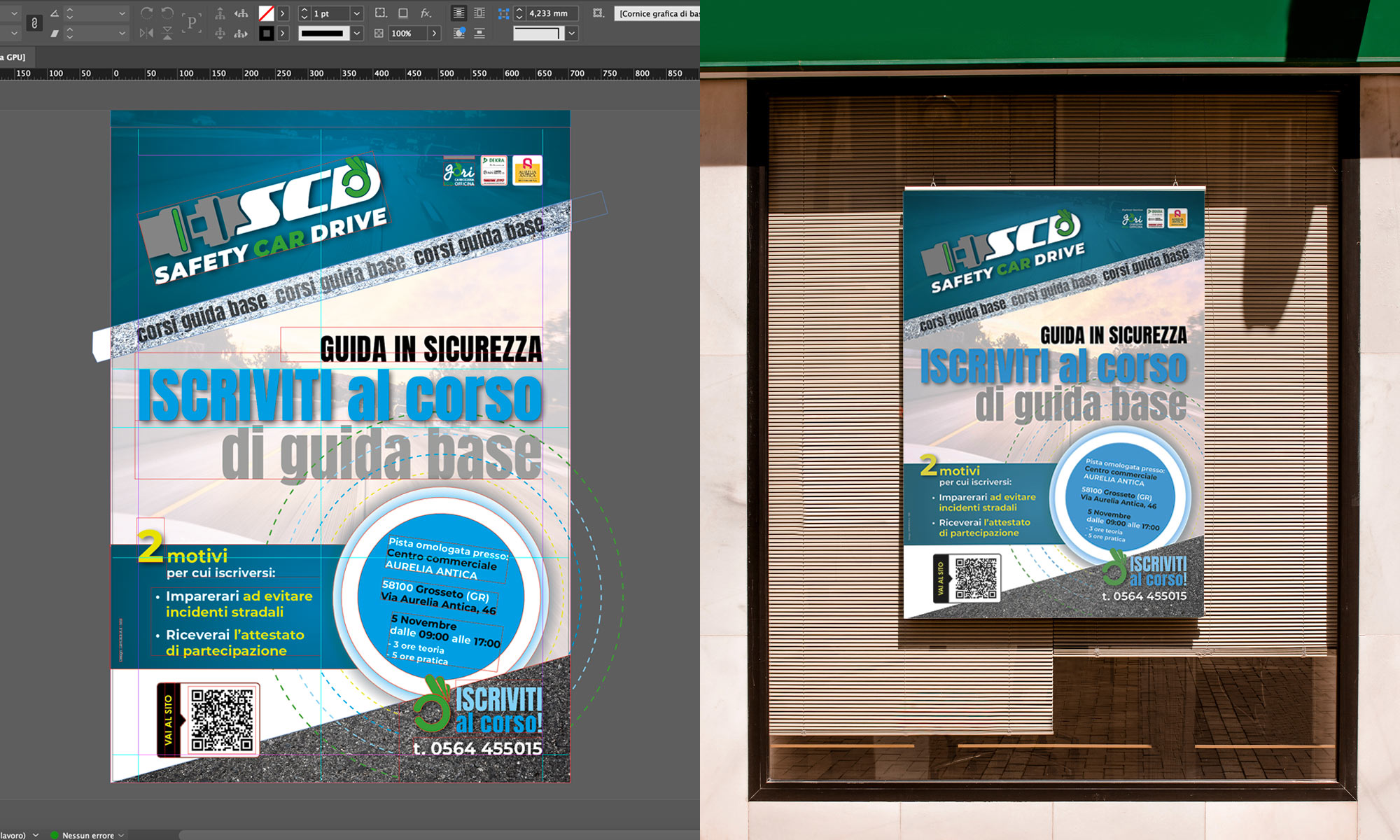
Task: Toggle the constrain proportions chain link icon
Action: pos(34,23)
